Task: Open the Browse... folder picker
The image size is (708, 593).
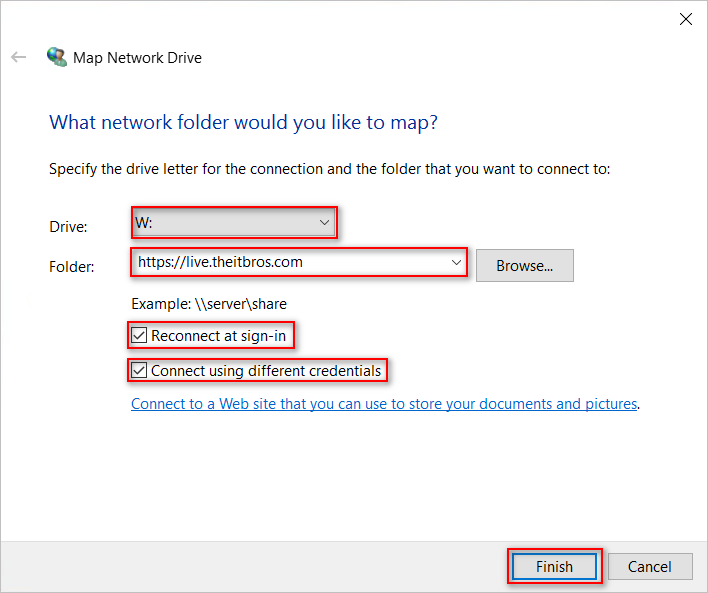Action: point(524,266)
